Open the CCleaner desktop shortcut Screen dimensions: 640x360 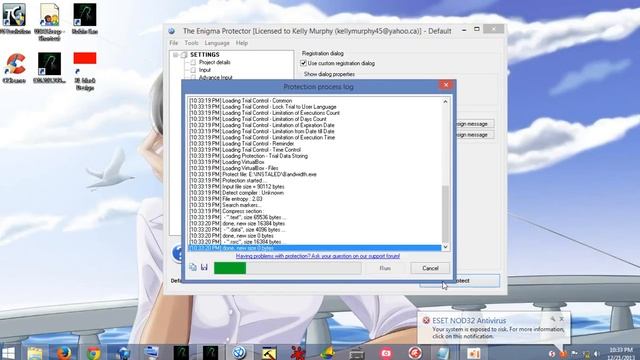click(x=15, y=68)
